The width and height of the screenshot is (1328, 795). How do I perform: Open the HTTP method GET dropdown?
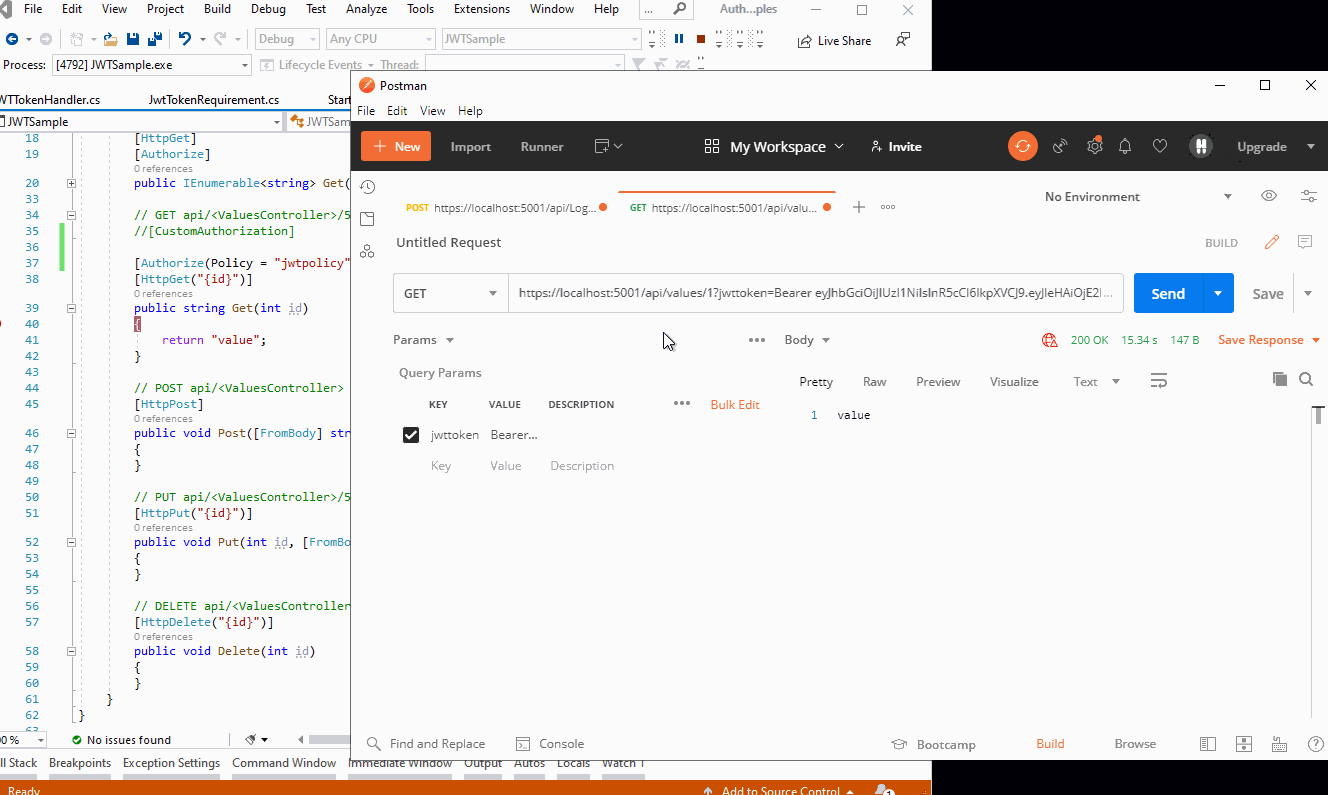click(451, 293)
